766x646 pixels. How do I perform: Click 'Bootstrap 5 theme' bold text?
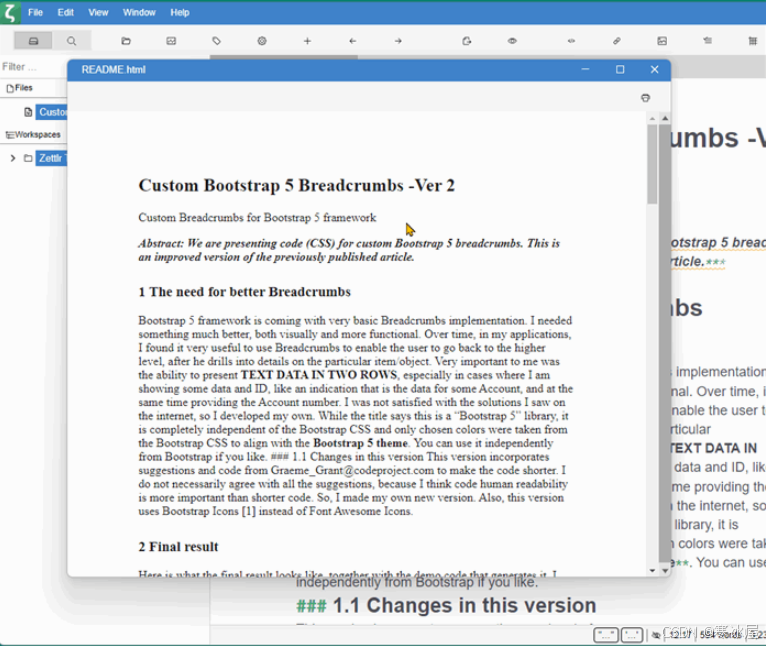(361, 443)
